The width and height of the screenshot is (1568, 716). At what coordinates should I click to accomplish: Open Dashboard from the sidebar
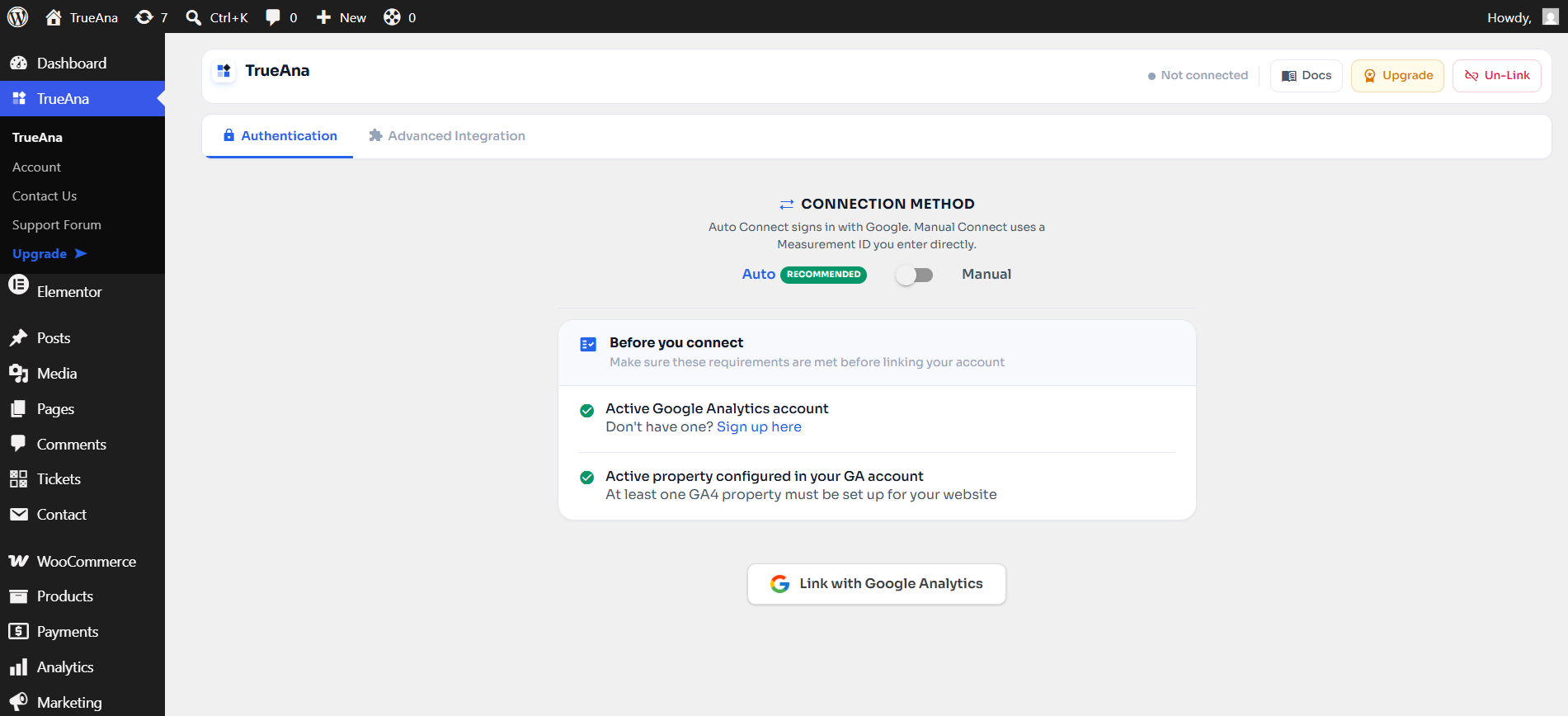point(82,64)
